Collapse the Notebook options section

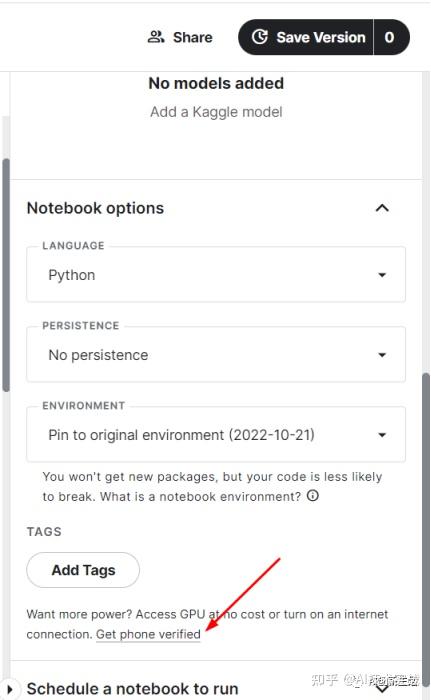point(382,208)
